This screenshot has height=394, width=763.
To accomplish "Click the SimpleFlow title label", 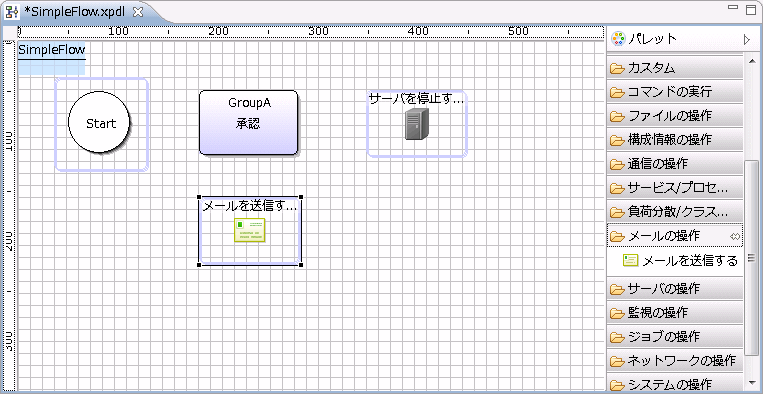I will 52,50.
